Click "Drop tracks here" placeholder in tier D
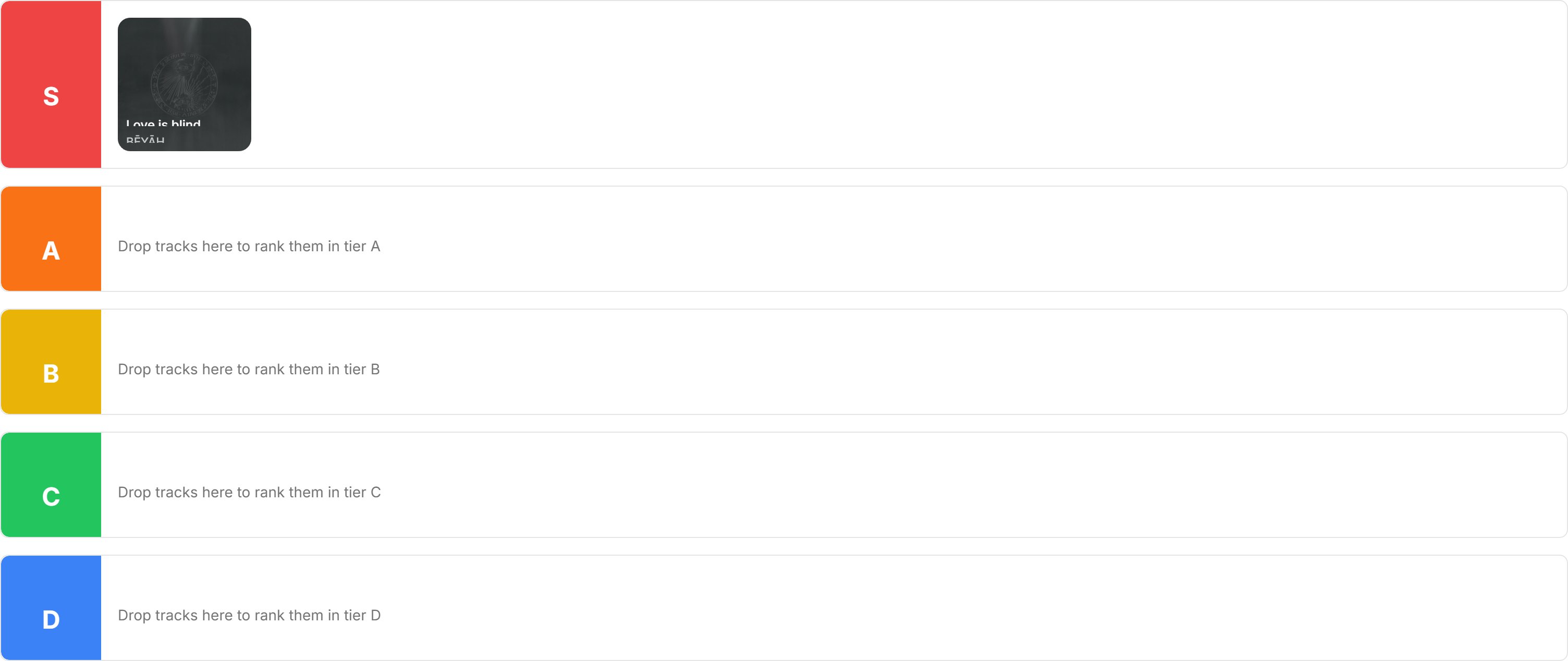 249,615
